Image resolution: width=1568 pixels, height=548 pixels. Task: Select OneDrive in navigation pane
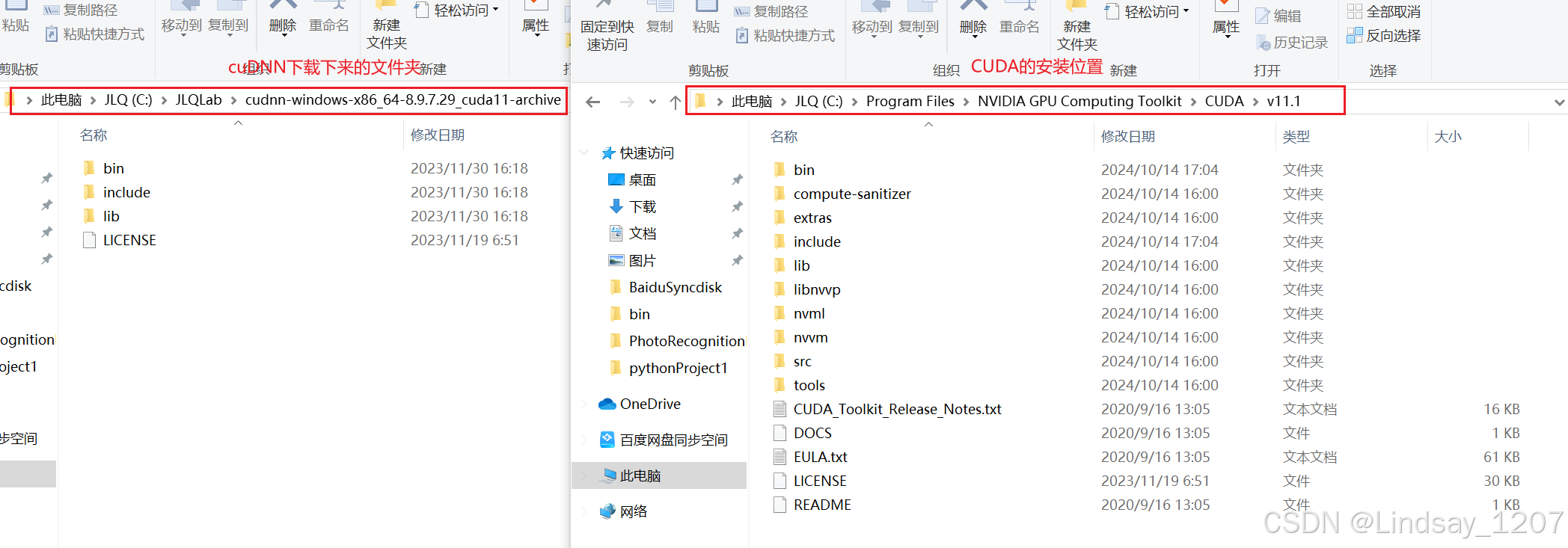tap(649, 404)
